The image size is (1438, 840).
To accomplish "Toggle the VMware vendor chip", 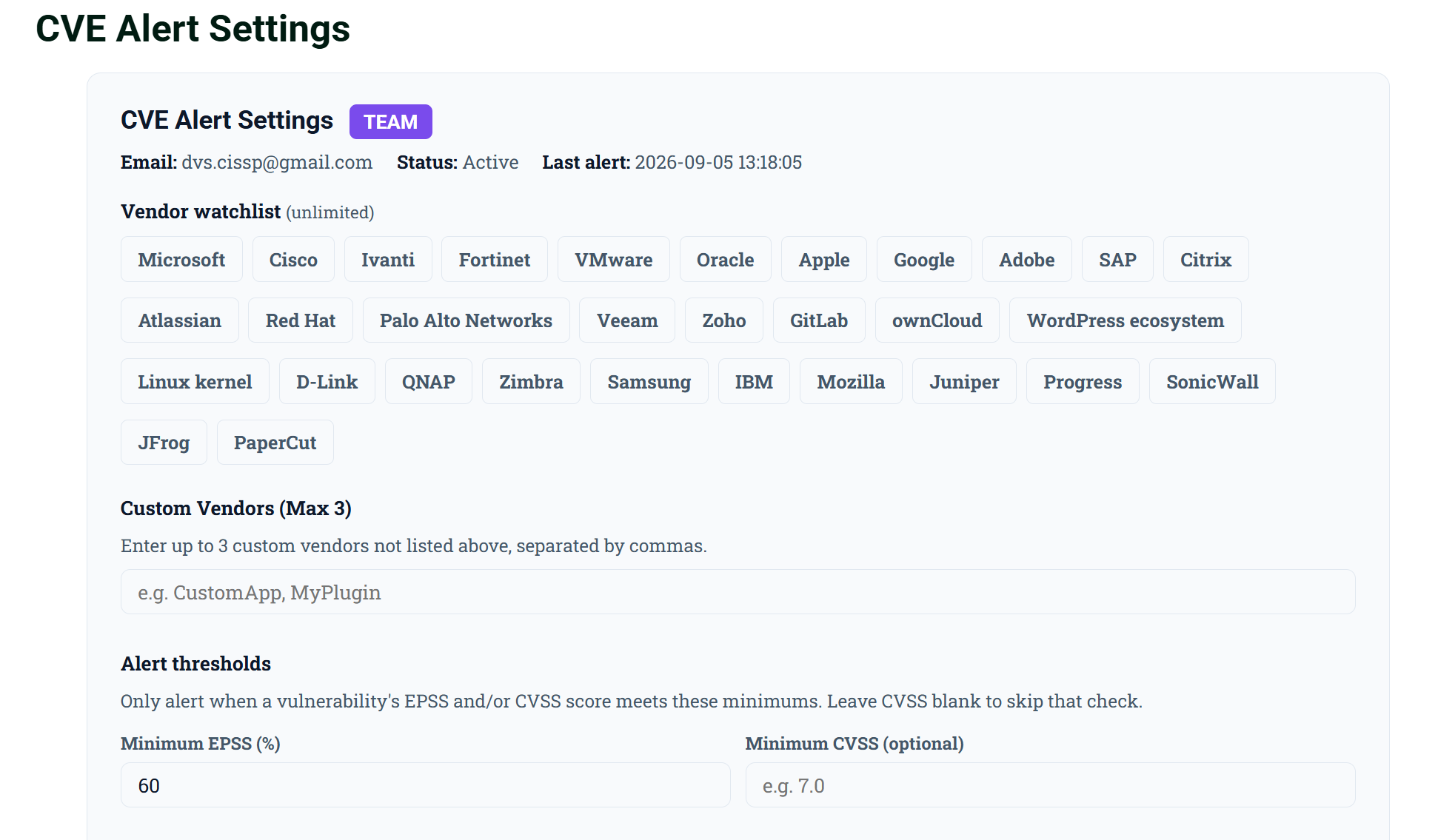I will [614, 260].
